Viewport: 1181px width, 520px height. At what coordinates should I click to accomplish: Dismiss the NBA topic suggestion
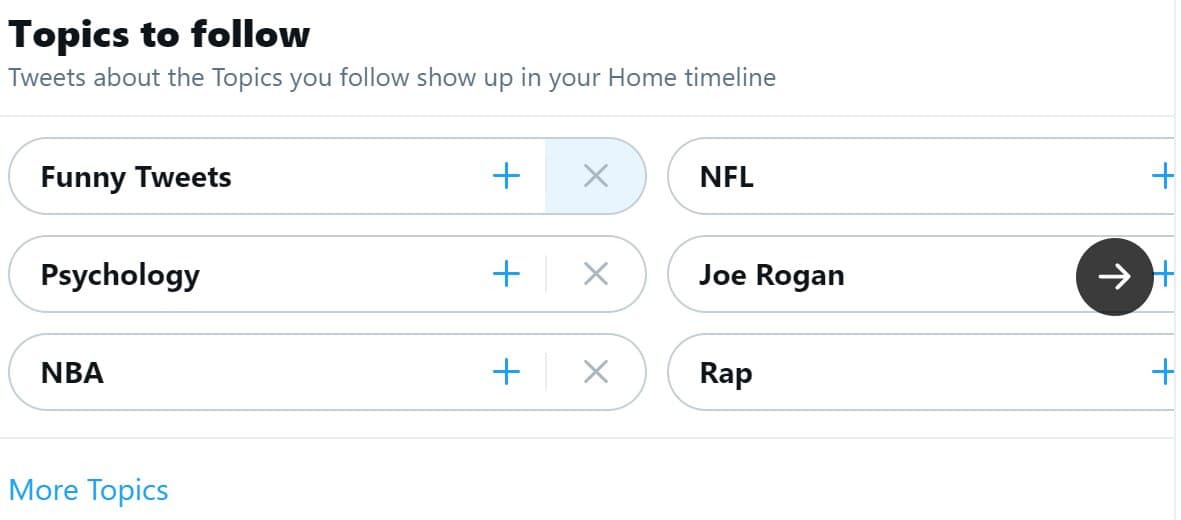(595, 372)
